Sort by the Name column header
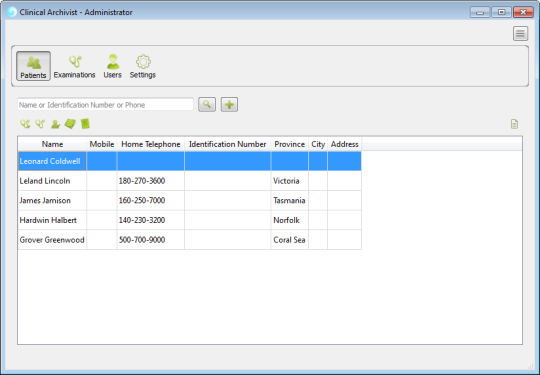Screen dimensions: 540x375 [52, 144]
